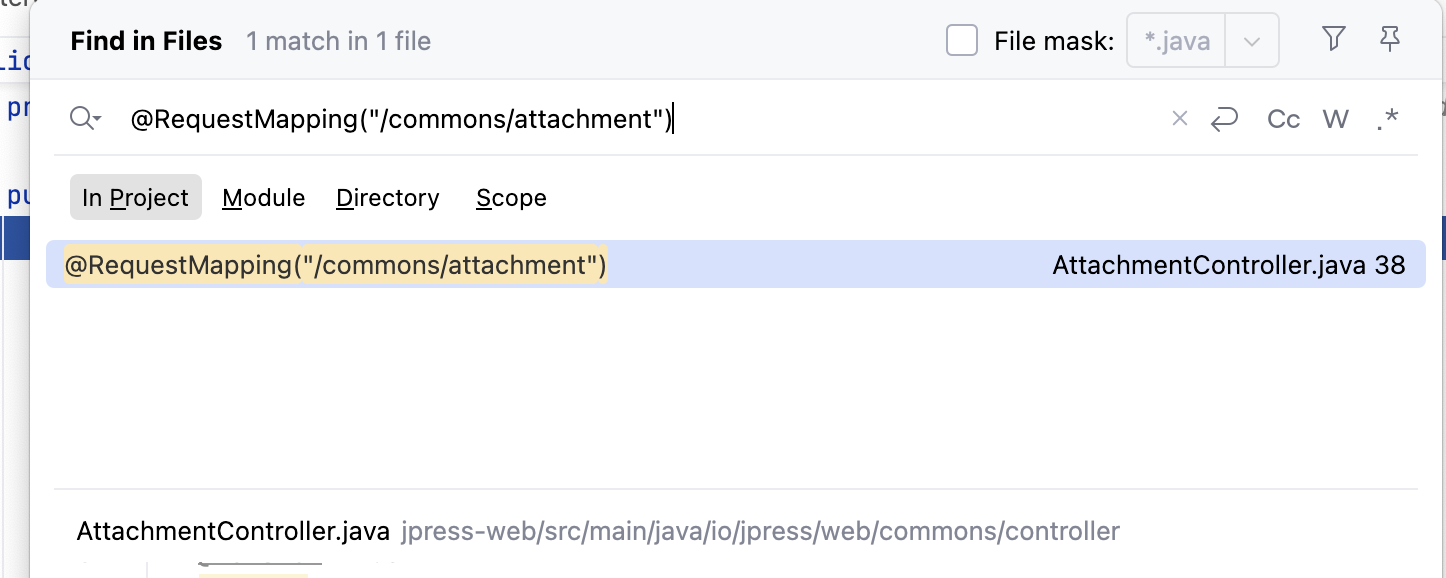Click the jpress-web controller file path
Viewport: 1446px width, 578px height.
[760, 531]
